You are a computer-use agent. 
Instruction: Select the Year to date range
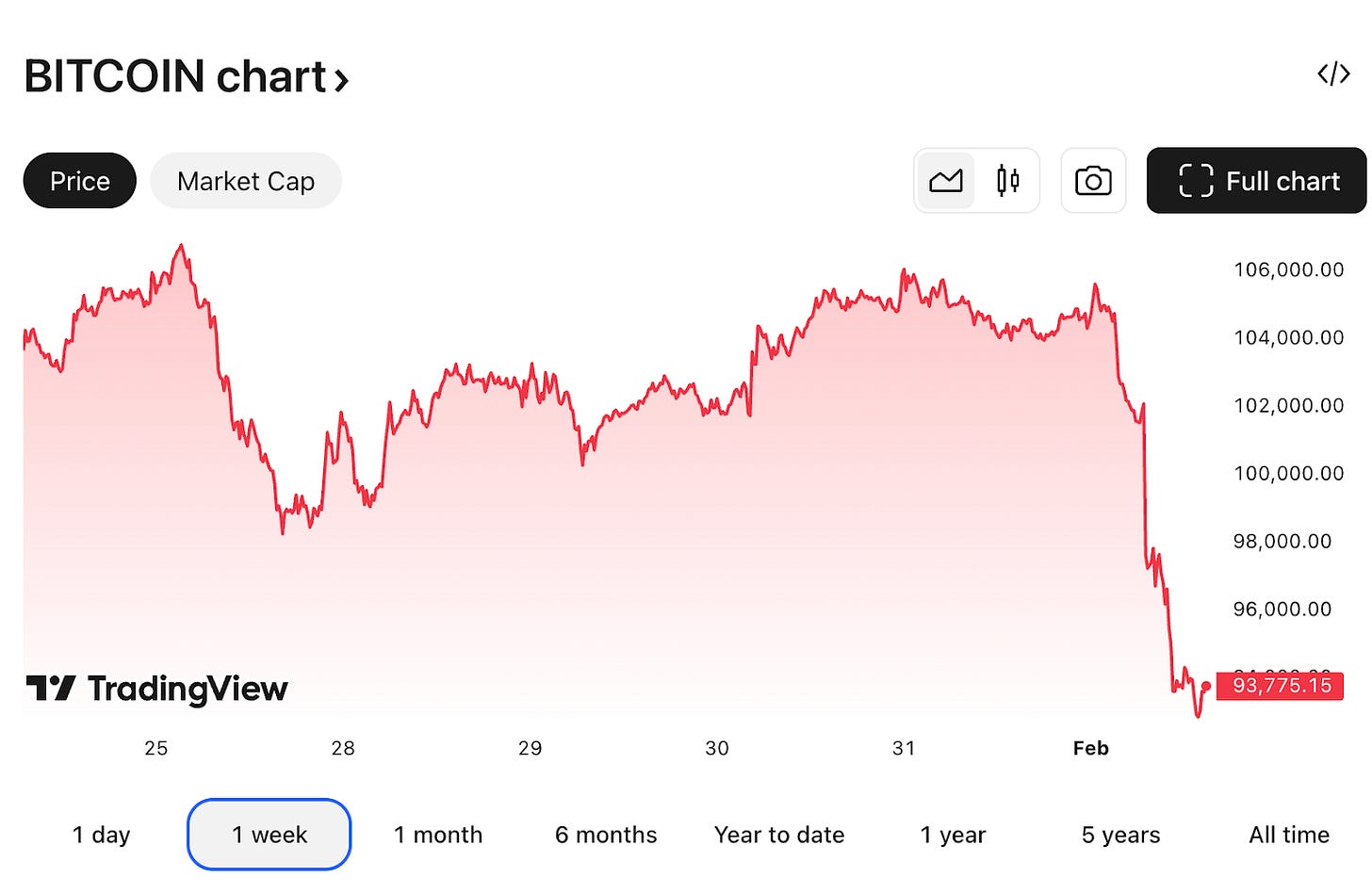[x=778, y=834]
